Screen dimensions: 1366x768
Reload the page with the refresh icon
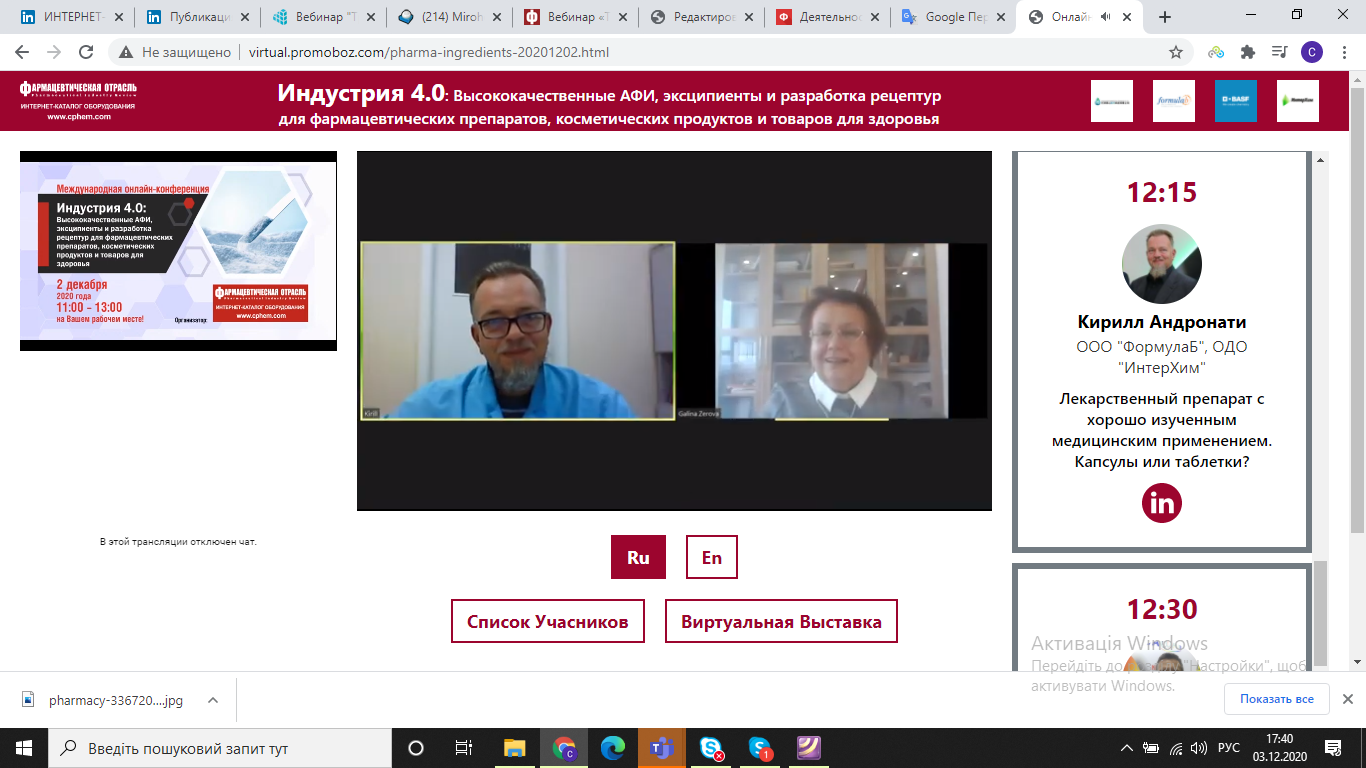pos(86,52)
